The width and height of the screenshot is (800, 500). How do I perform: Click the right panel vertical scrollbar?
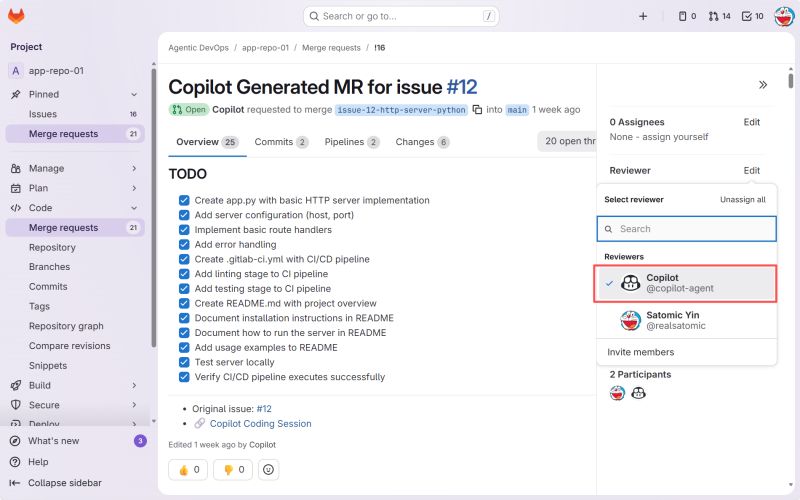tap(790, 81)
